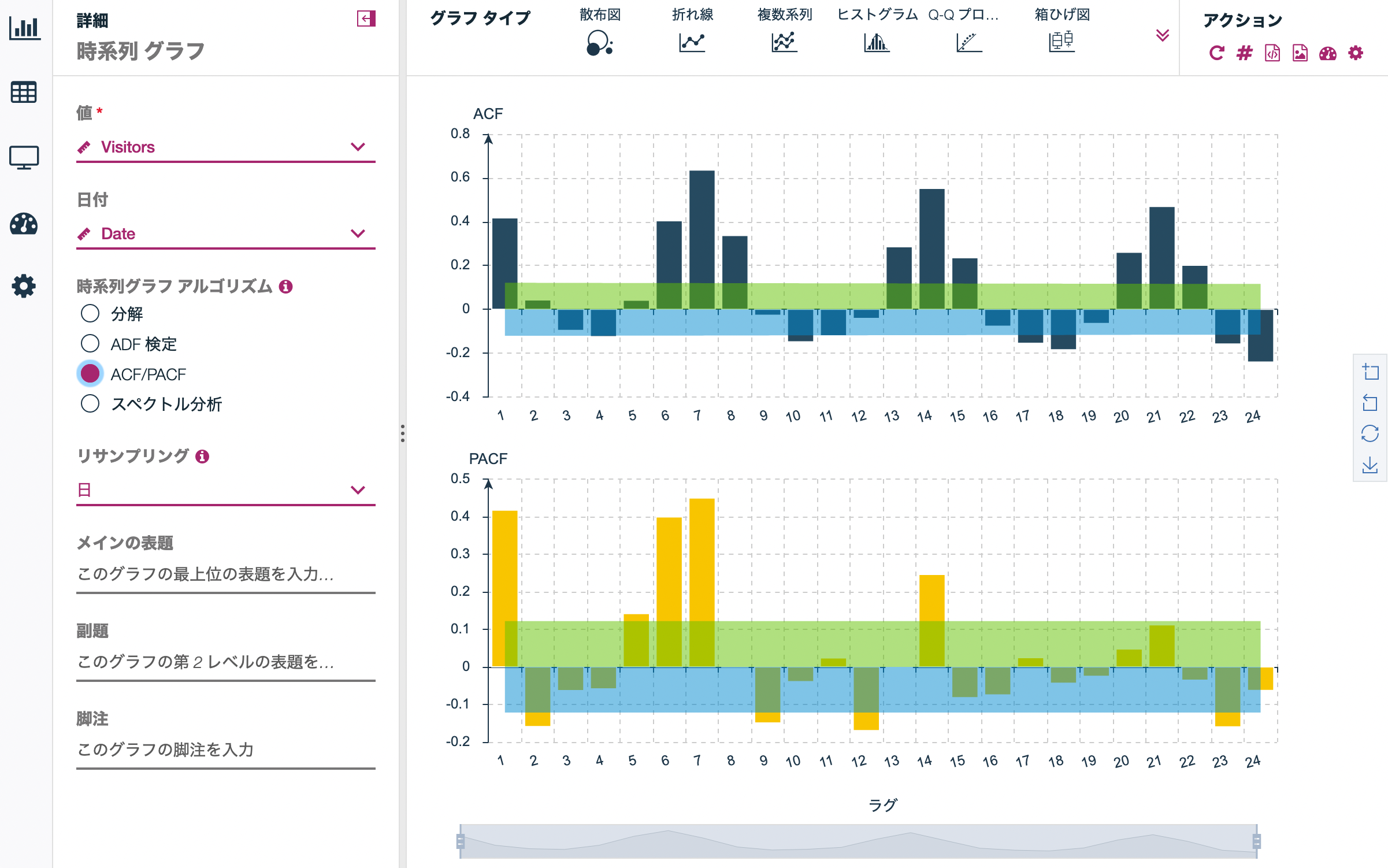The width and height of the screenshot is (1388, 868).
Task: Open data table view in left sidebar
Action: [x=24, y=92]
